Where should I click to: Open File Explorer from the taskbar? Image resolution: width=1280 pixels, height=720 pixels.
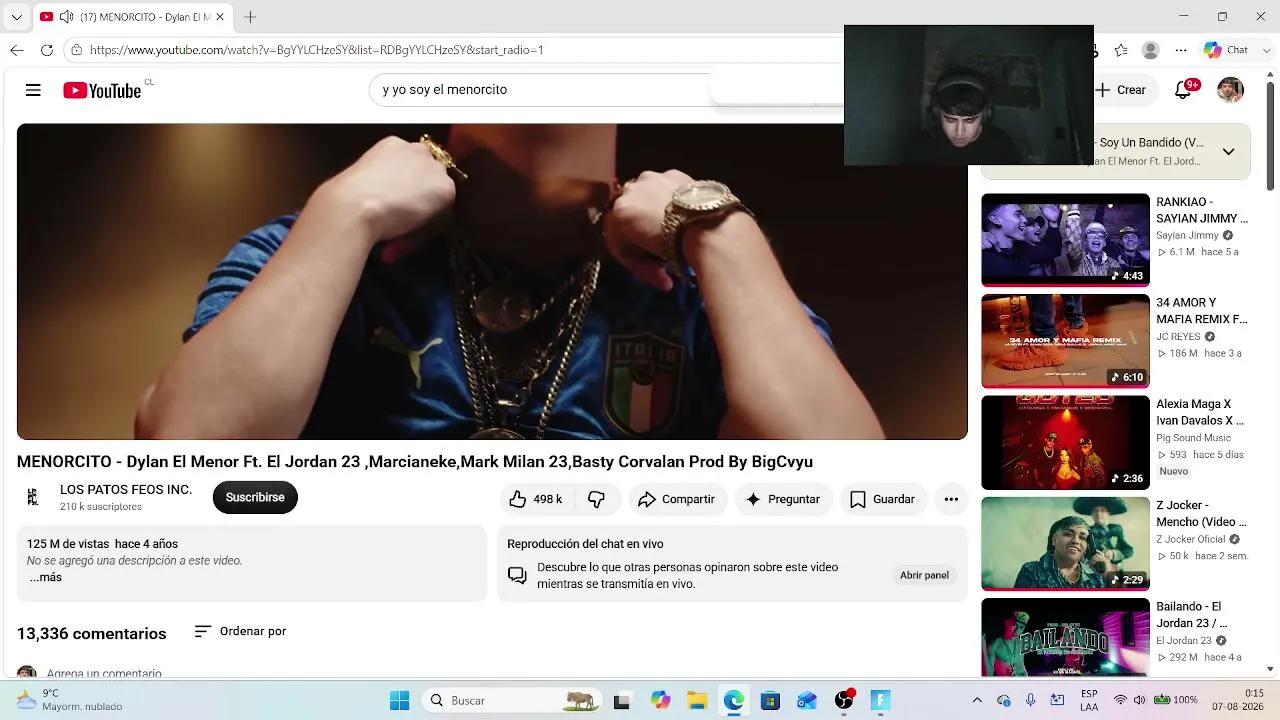697,700
